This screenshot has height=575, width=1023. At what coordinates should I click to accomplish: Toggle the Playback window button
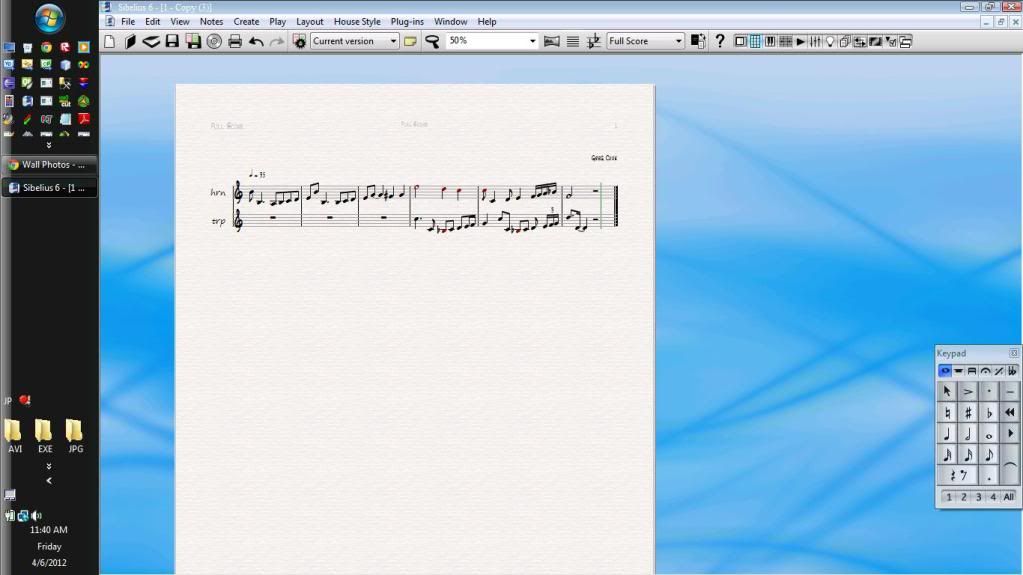(x=800, y=41)
